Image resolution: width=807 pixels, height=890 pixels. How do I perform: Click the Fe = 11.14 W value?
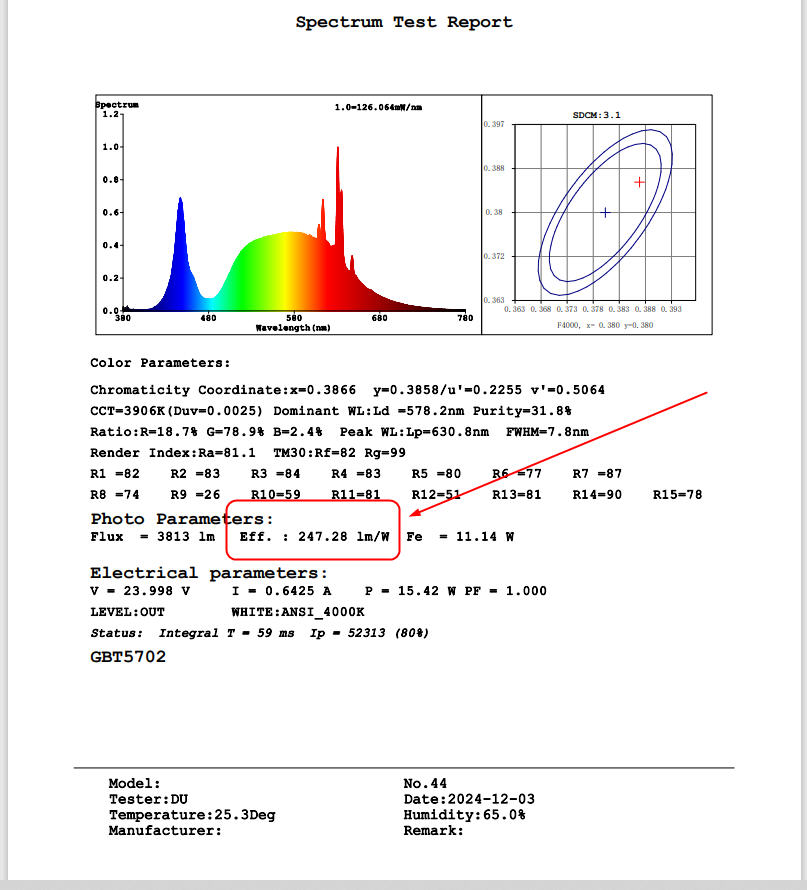(x=460, y=537)
